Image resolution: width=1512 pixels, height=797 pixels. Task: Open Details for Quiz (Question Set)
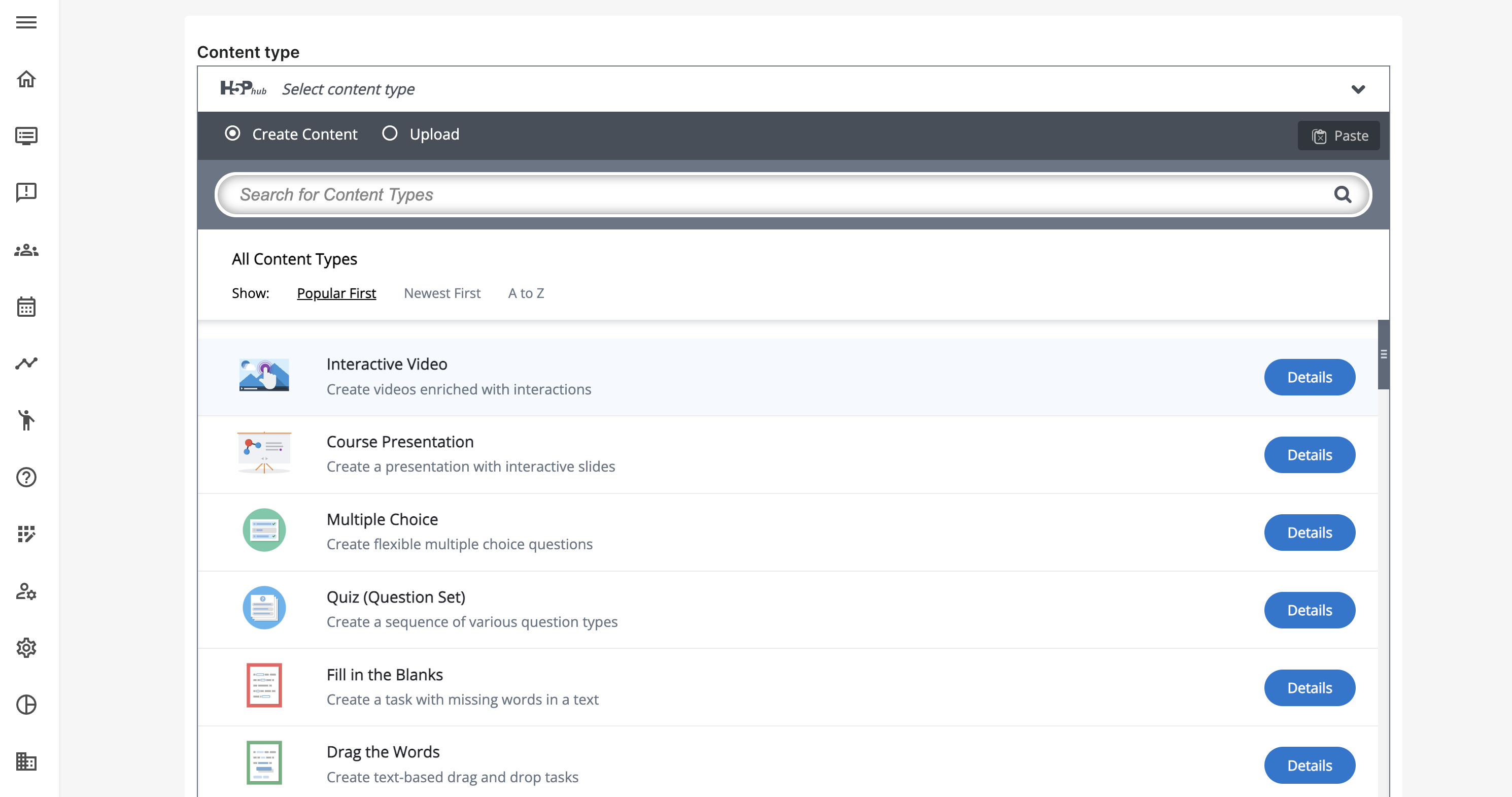pyautogui.click(x=1309, y=610)
